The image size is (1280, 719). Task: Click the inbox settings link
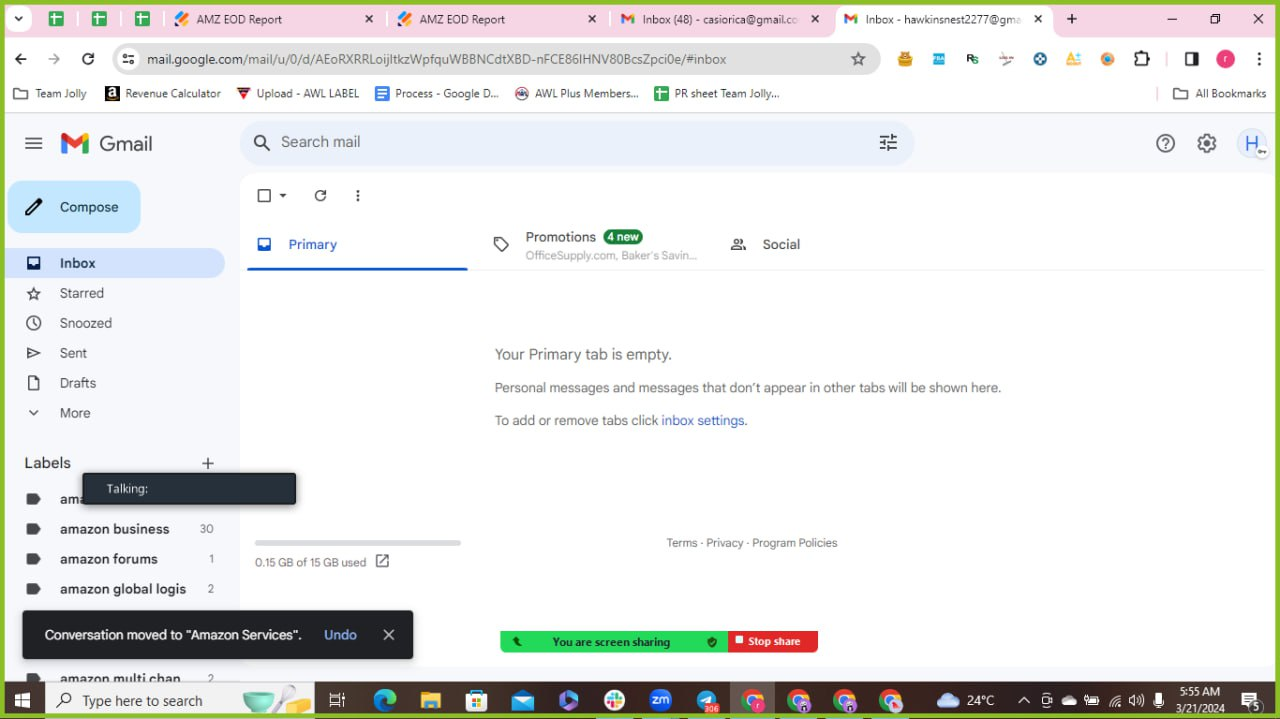pyautogui.click(x=702, y=421)
